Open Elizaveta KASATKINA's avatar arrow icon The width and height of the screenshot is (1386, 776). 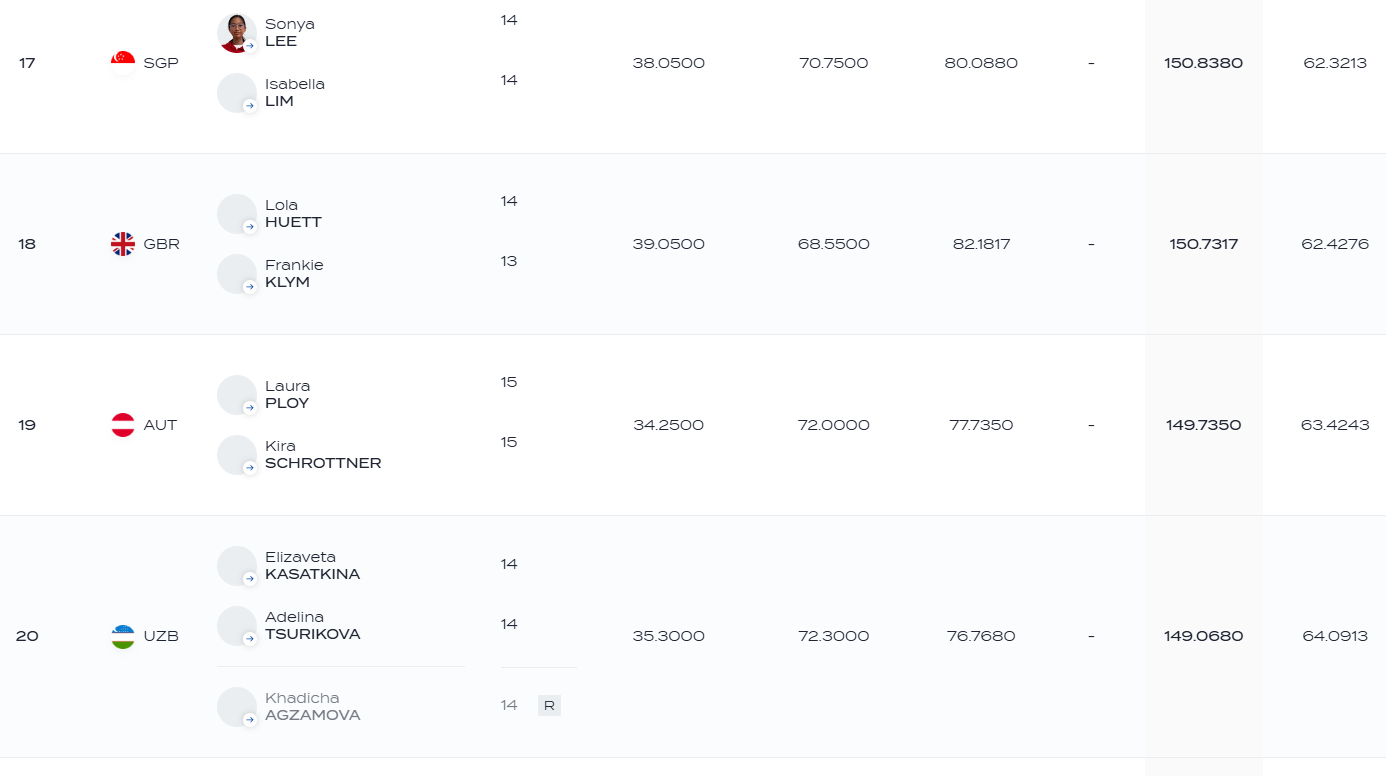click(x=250, y=579)
